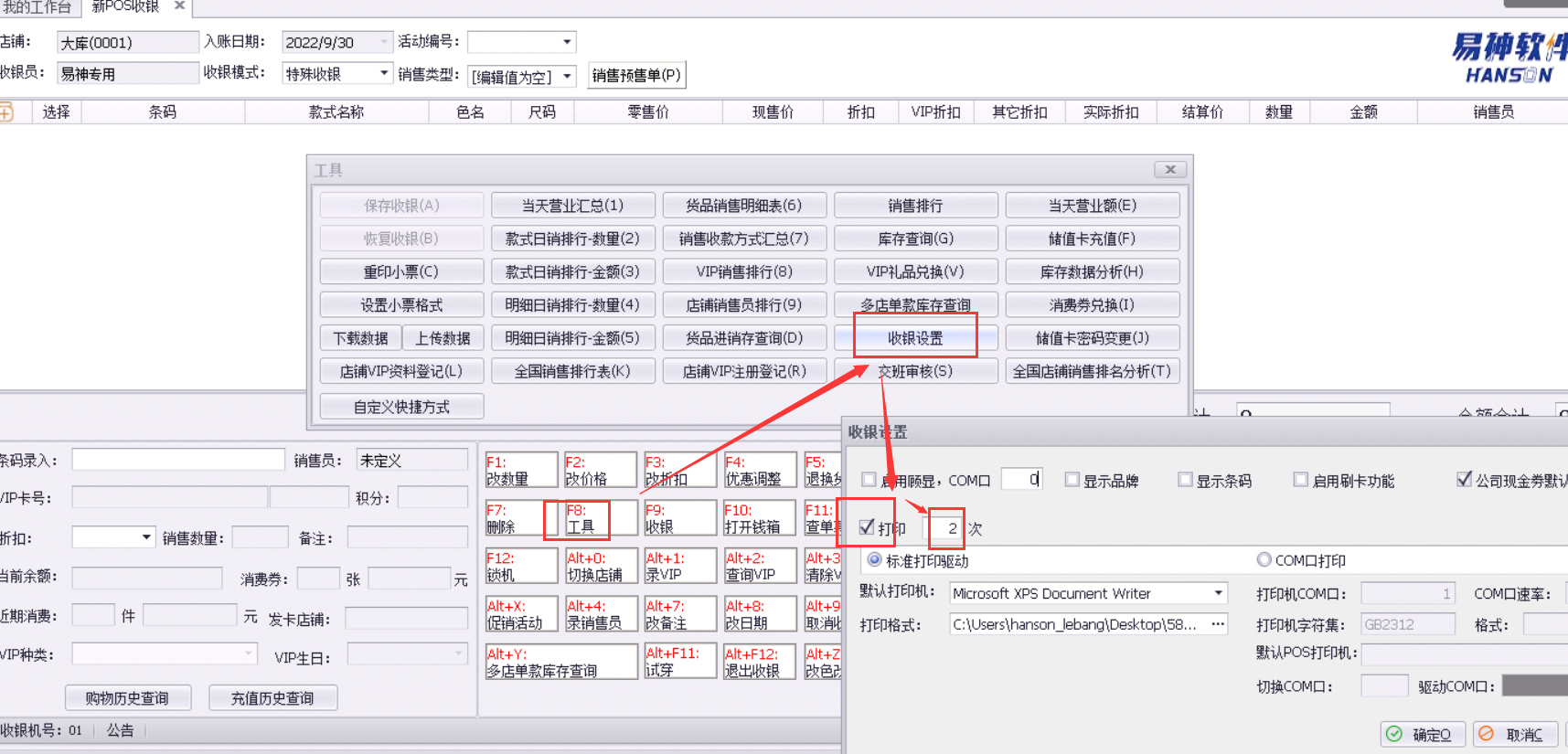Image resolution: width=1568 pixels, height=754 pixels.
Task: Click the plus icon in grid header
Action: coord(6,112)
